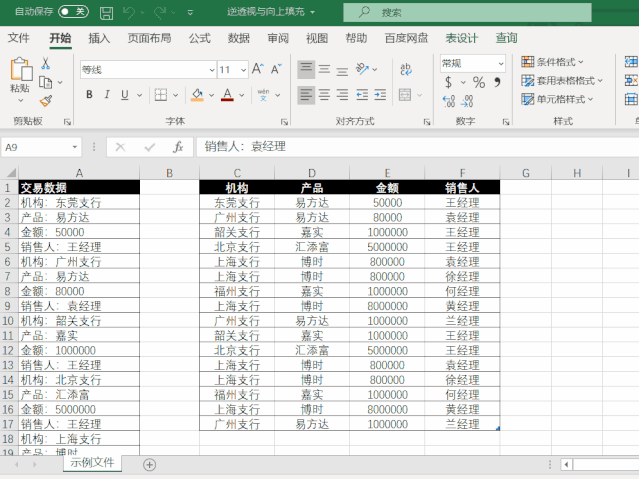Open the font name dropdown 等线
The width and height of the screenshot is (639, 479).
coord(212,70)
